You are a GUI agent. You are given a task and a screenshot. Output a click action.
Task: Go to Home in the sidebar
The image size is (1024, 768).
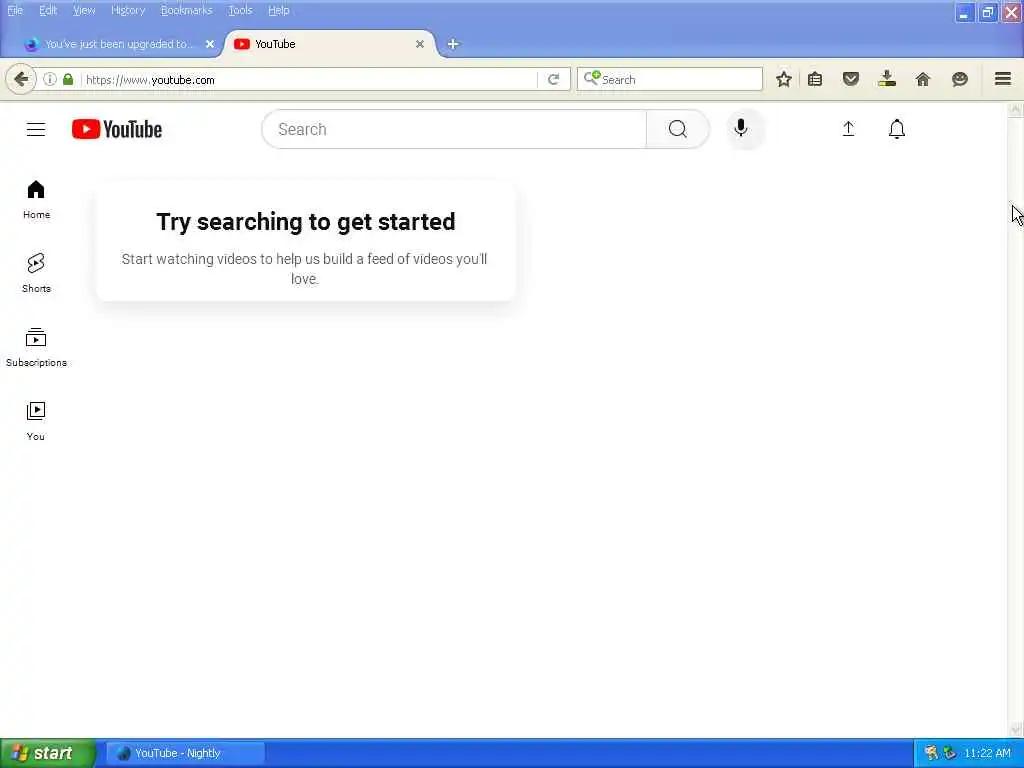click(36, 199)
